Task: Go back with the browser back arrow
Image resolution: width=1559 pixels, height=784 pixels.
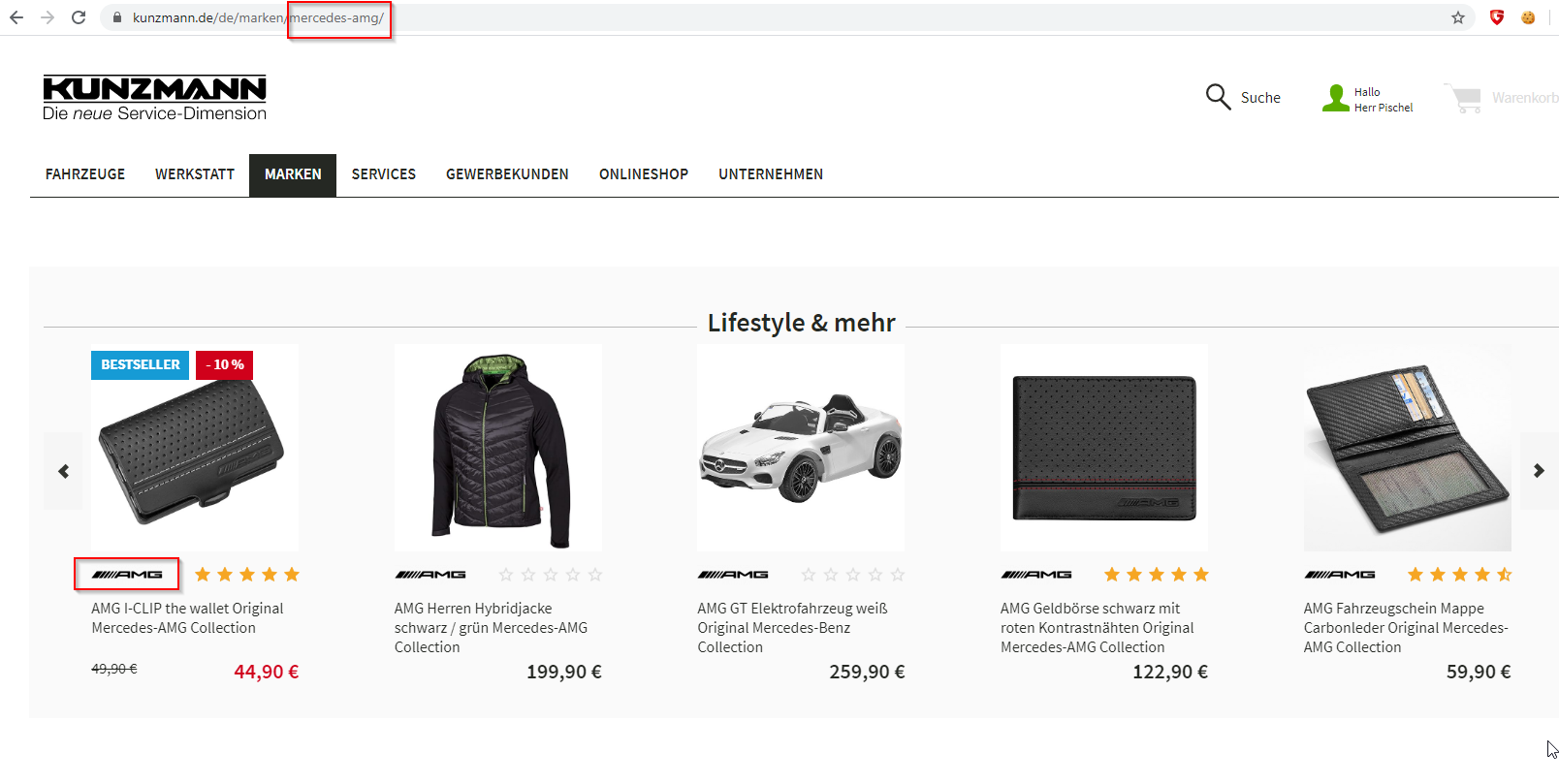Action: point(16,17)
